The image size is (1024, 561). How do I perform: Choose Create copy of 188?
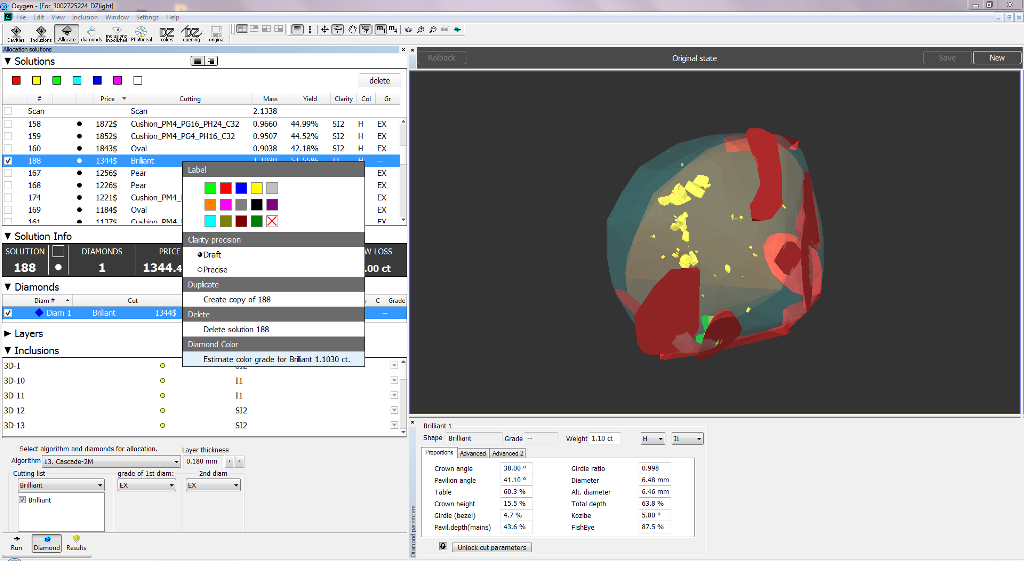(x=237, y=299)
